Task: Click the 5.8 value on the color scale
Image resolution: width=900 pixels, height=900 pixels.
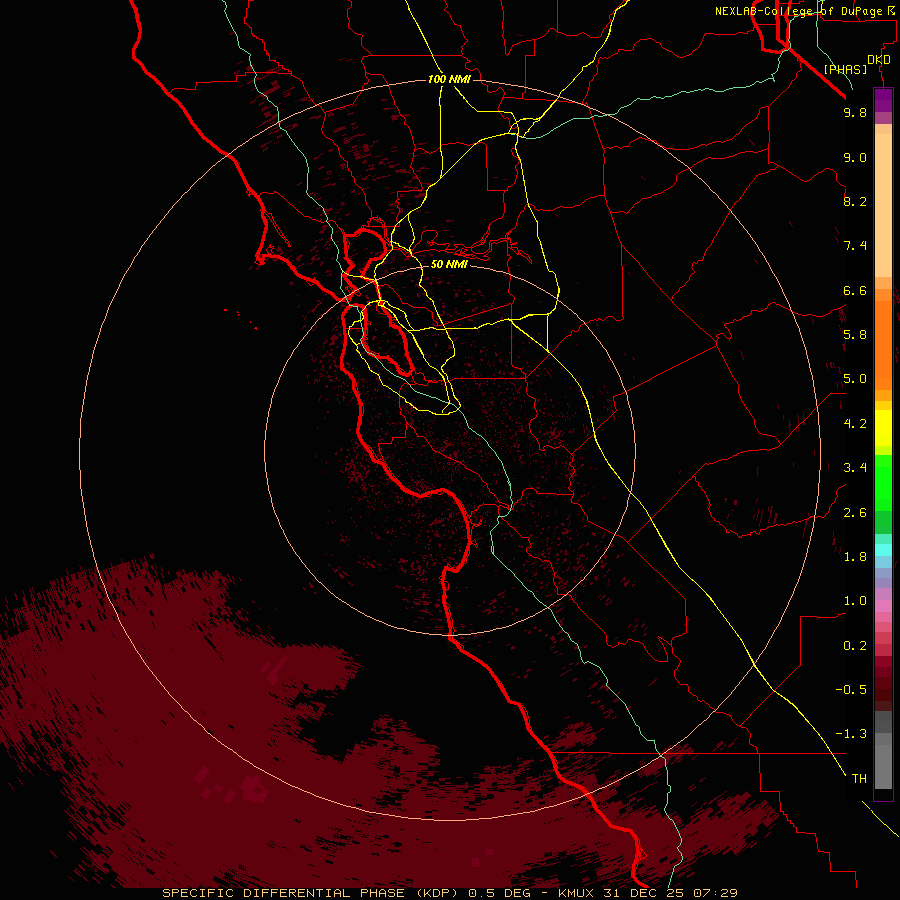Action: (855, 335)
